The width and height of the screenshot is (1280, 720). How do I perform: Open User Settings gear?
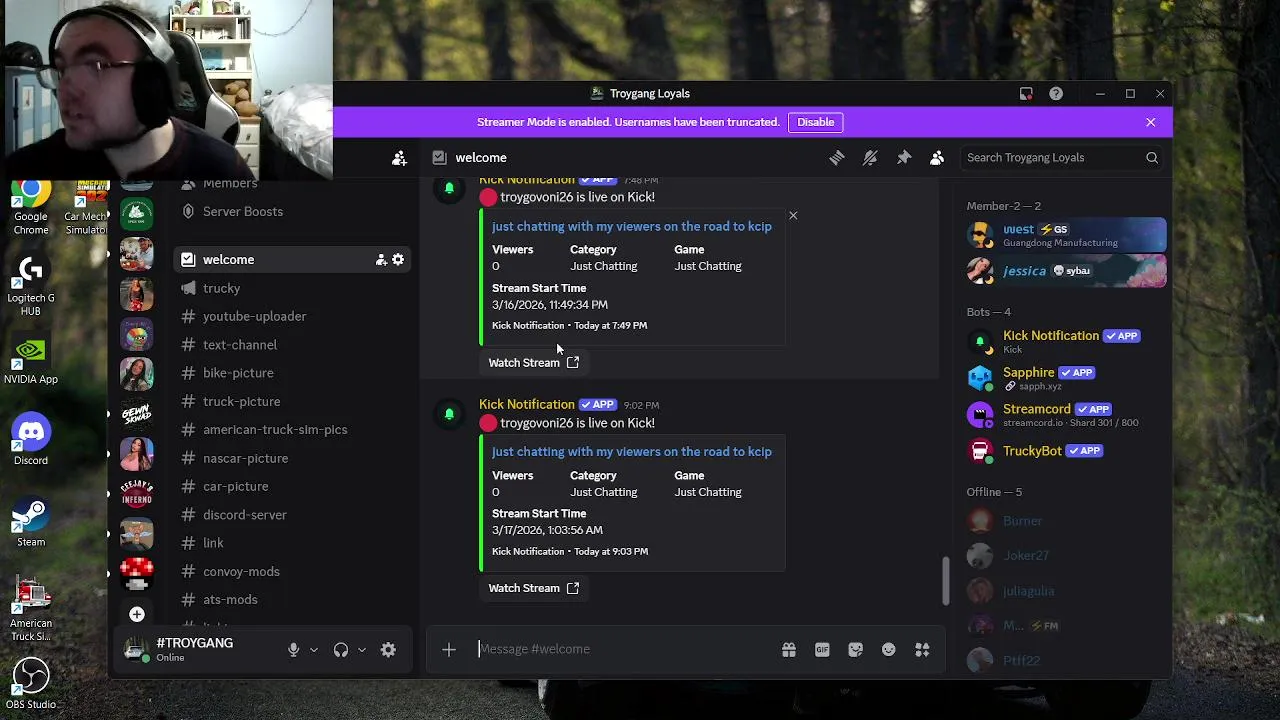(x=388, y=650)
